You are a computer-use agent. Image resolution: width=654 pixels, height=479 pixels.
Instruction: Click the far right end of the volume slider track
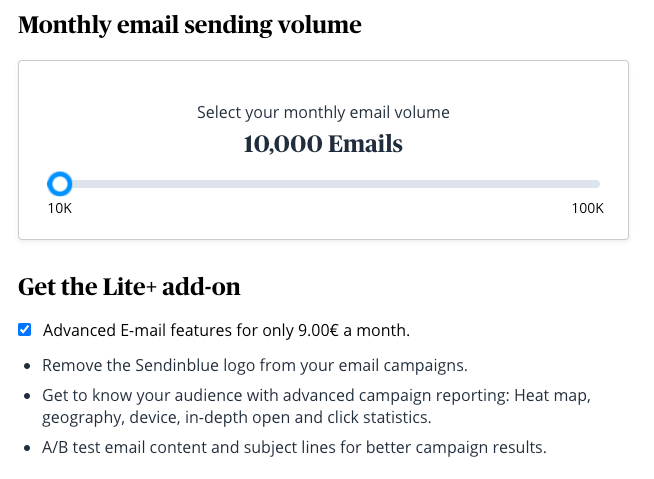pyautogui.click(x=597, y=184)
